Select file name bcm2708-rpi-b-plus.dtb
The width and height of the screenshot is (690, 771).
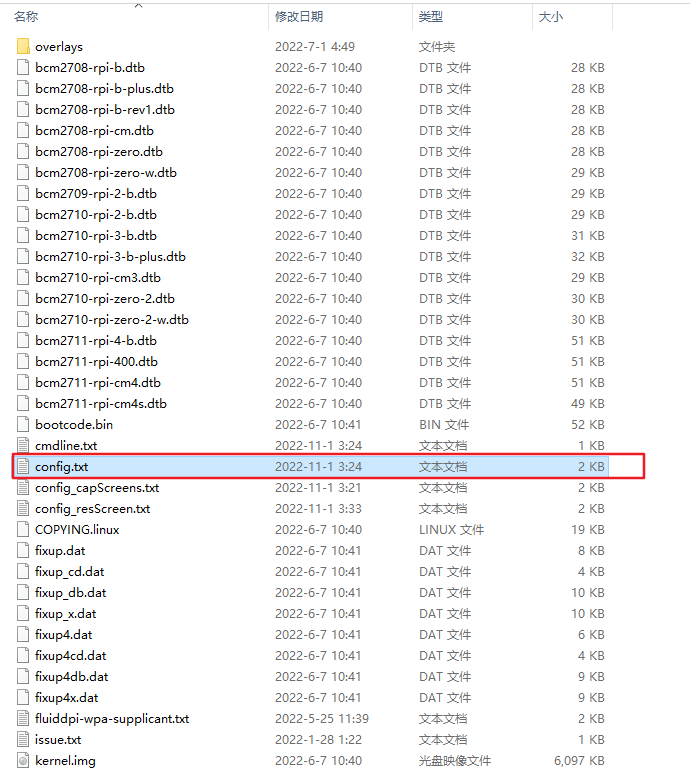(104, 89)
